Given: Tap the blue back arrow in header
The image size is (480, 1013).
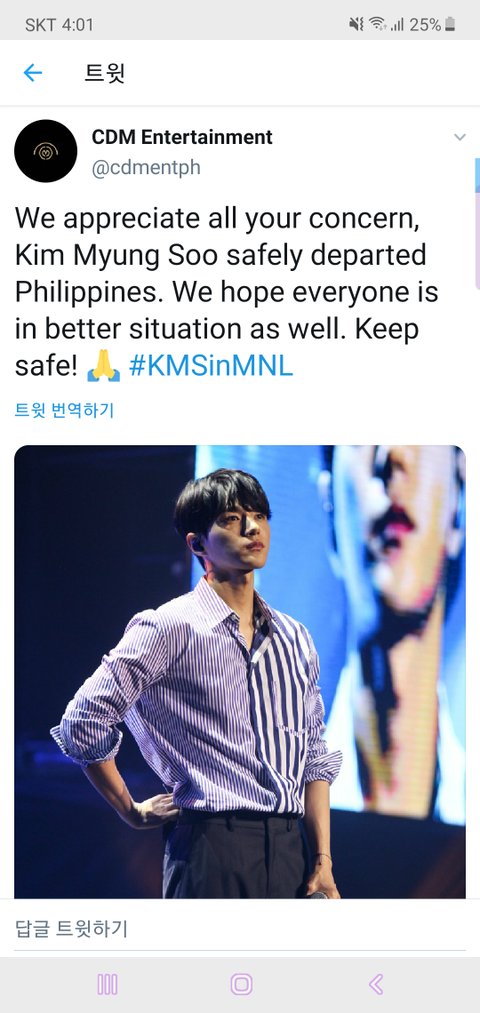Looking at the screenshot, I should point(32,73).
